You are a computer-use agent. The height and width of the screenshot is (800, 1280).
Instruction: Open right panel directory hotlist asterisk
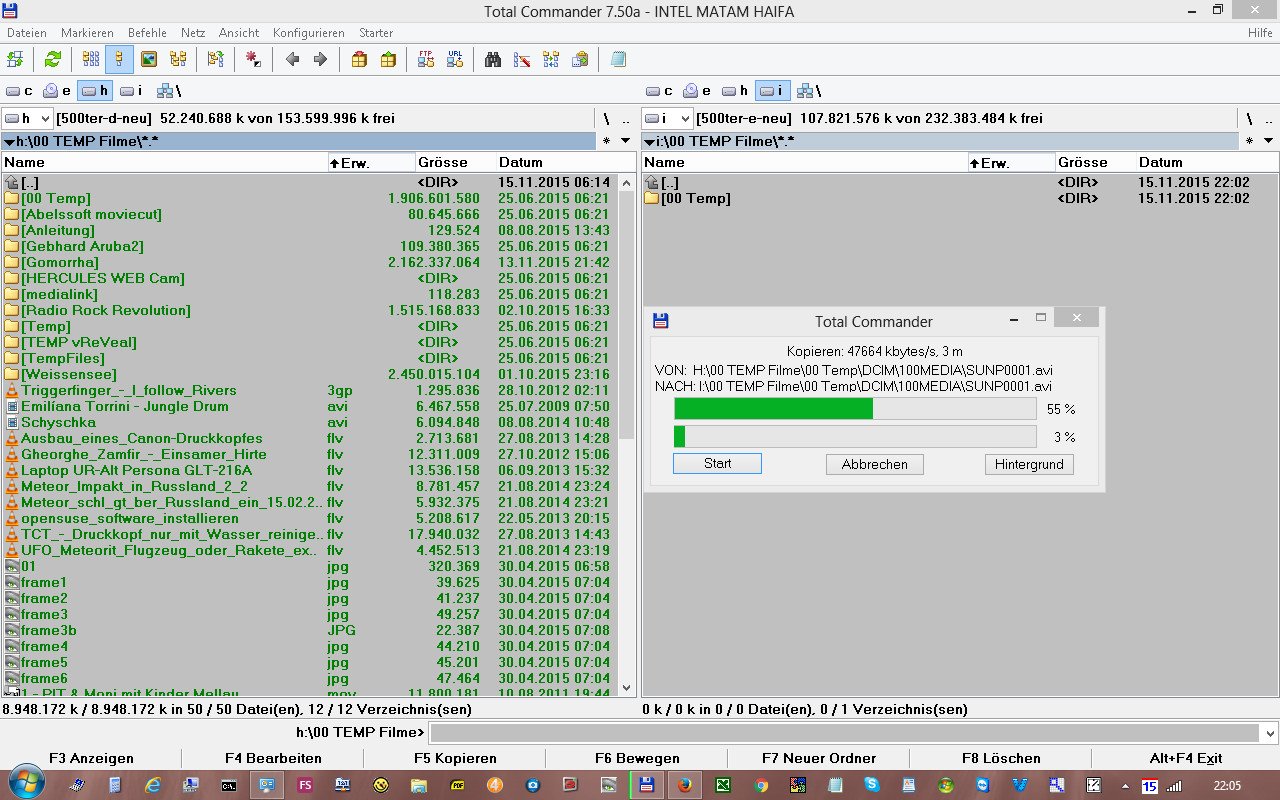[x=1250, y=141]
